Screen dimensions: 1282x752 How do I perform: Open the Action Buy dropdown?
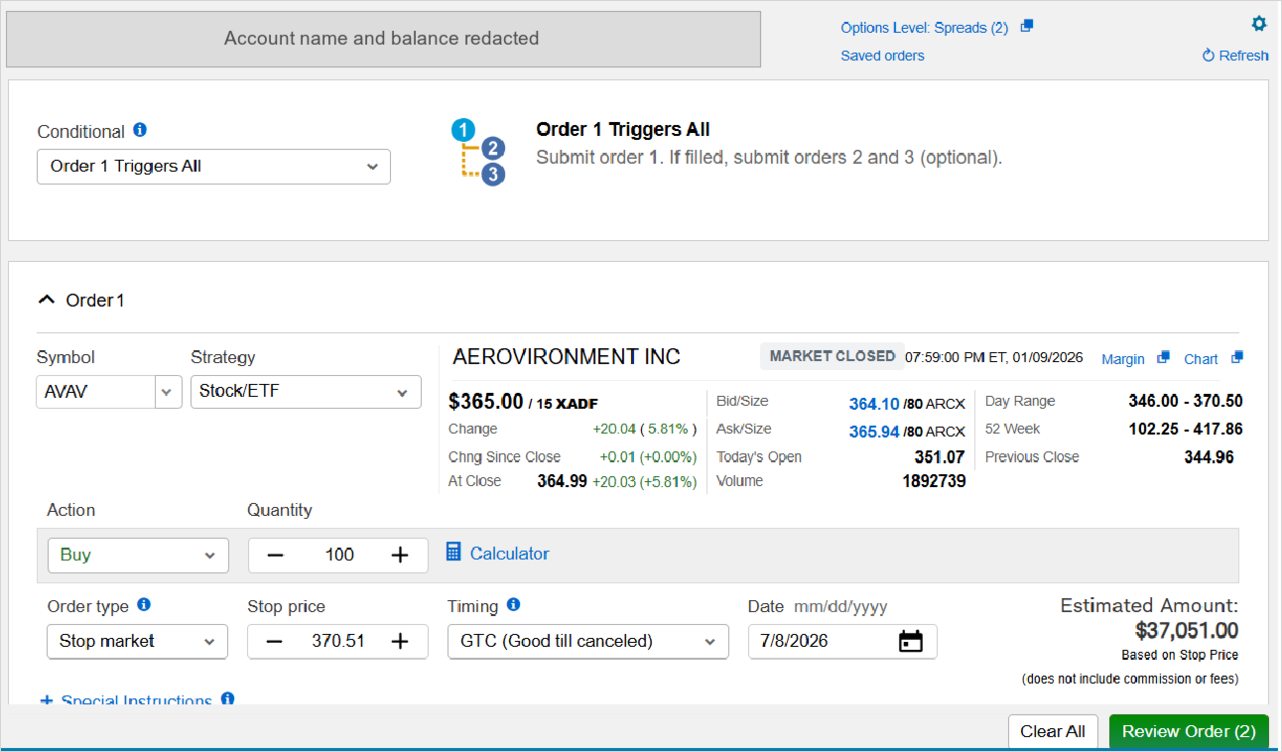(138, 555)
